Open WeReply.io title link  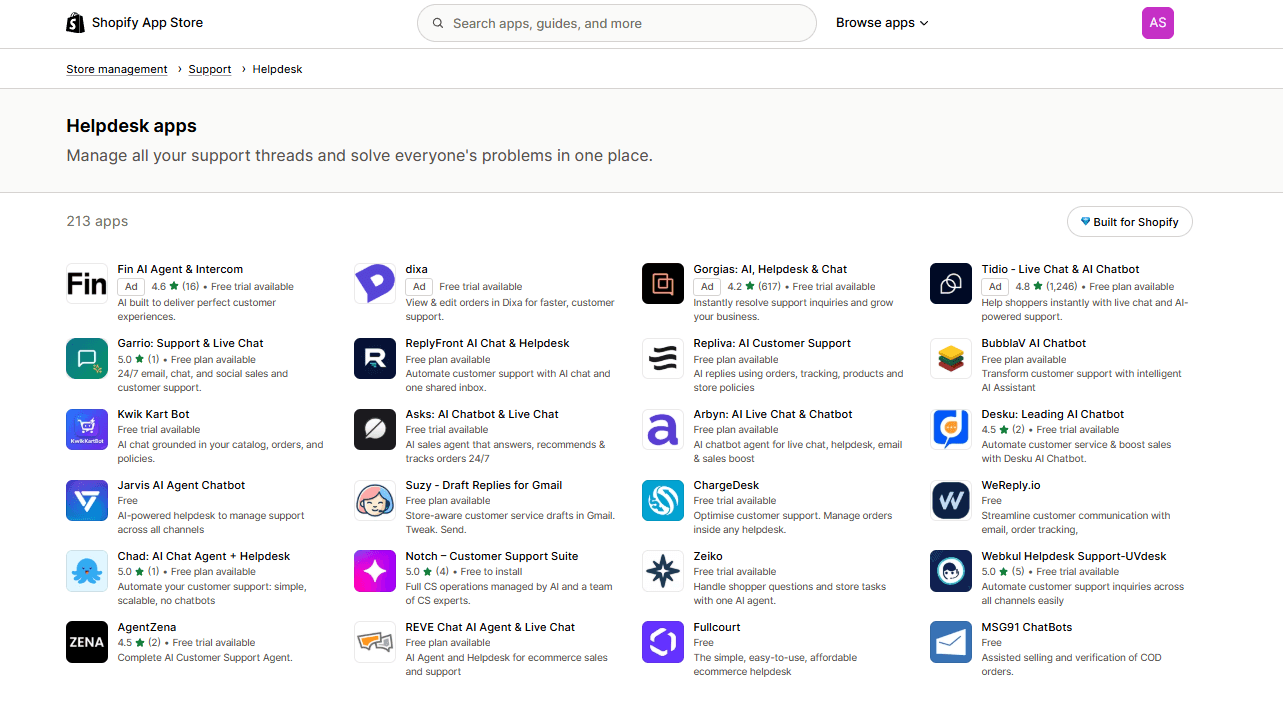pyautogui.click(x=1011, y=485)
